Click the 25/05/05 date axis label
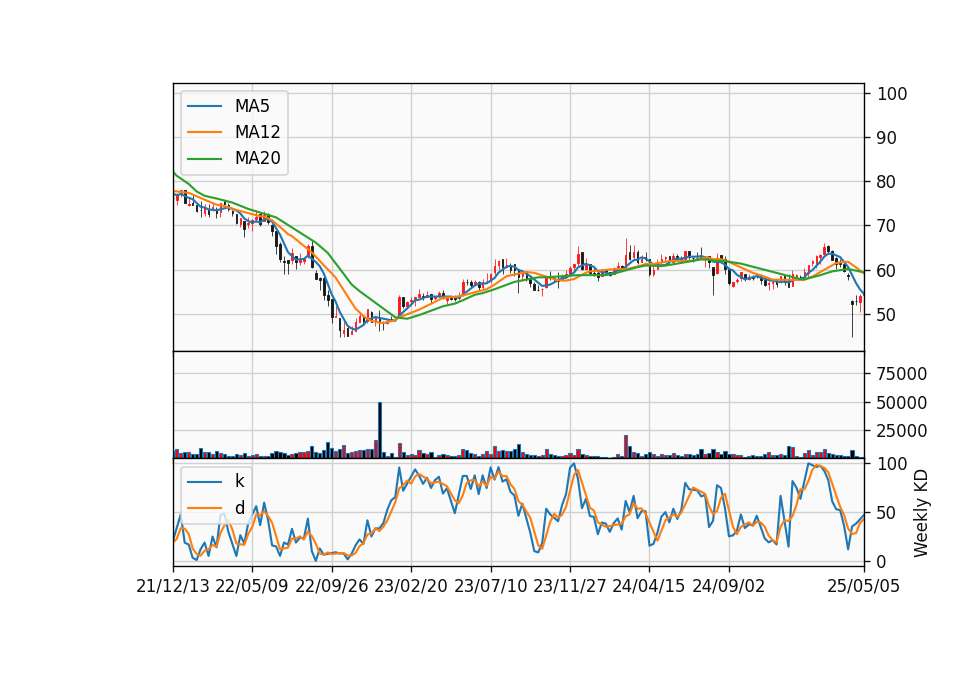The height and width of the screenshot is (690, 960). click(863, 586)
